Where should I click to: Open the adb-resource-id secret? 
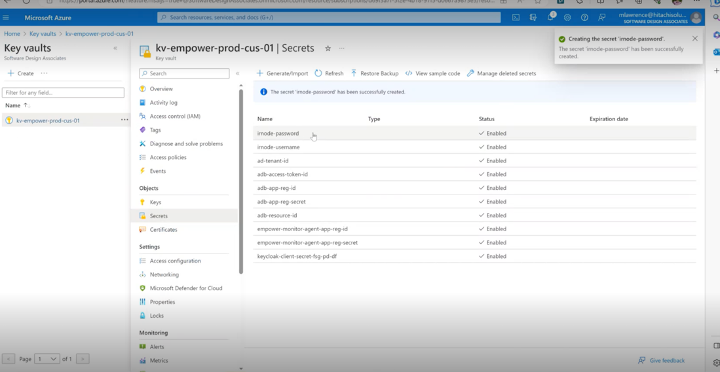click(277, 215)
